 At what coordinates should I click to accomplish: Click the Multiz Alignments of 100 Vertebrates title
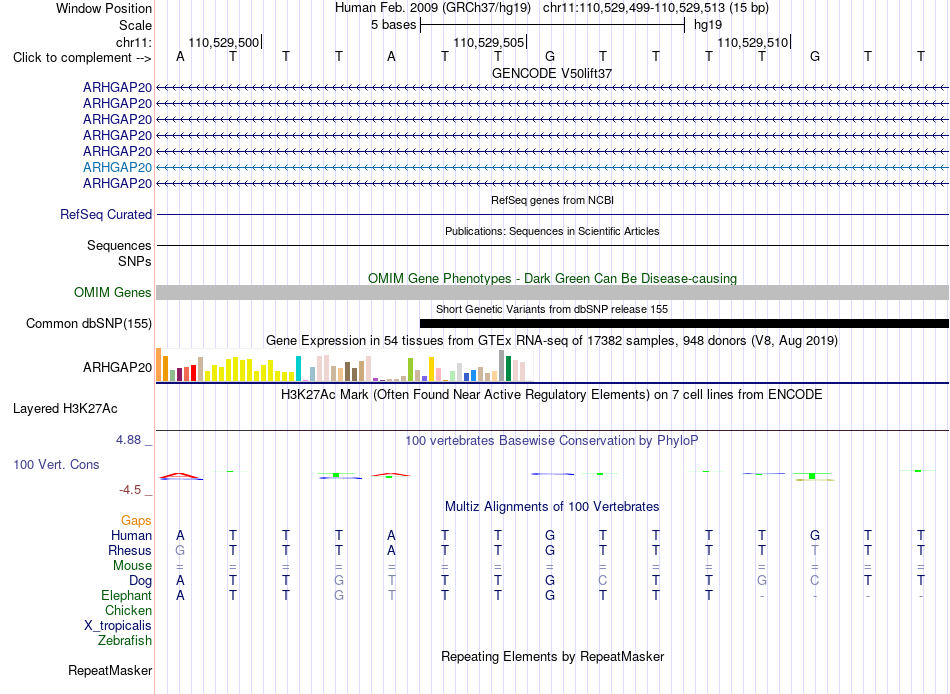click(x=552, y=507)
